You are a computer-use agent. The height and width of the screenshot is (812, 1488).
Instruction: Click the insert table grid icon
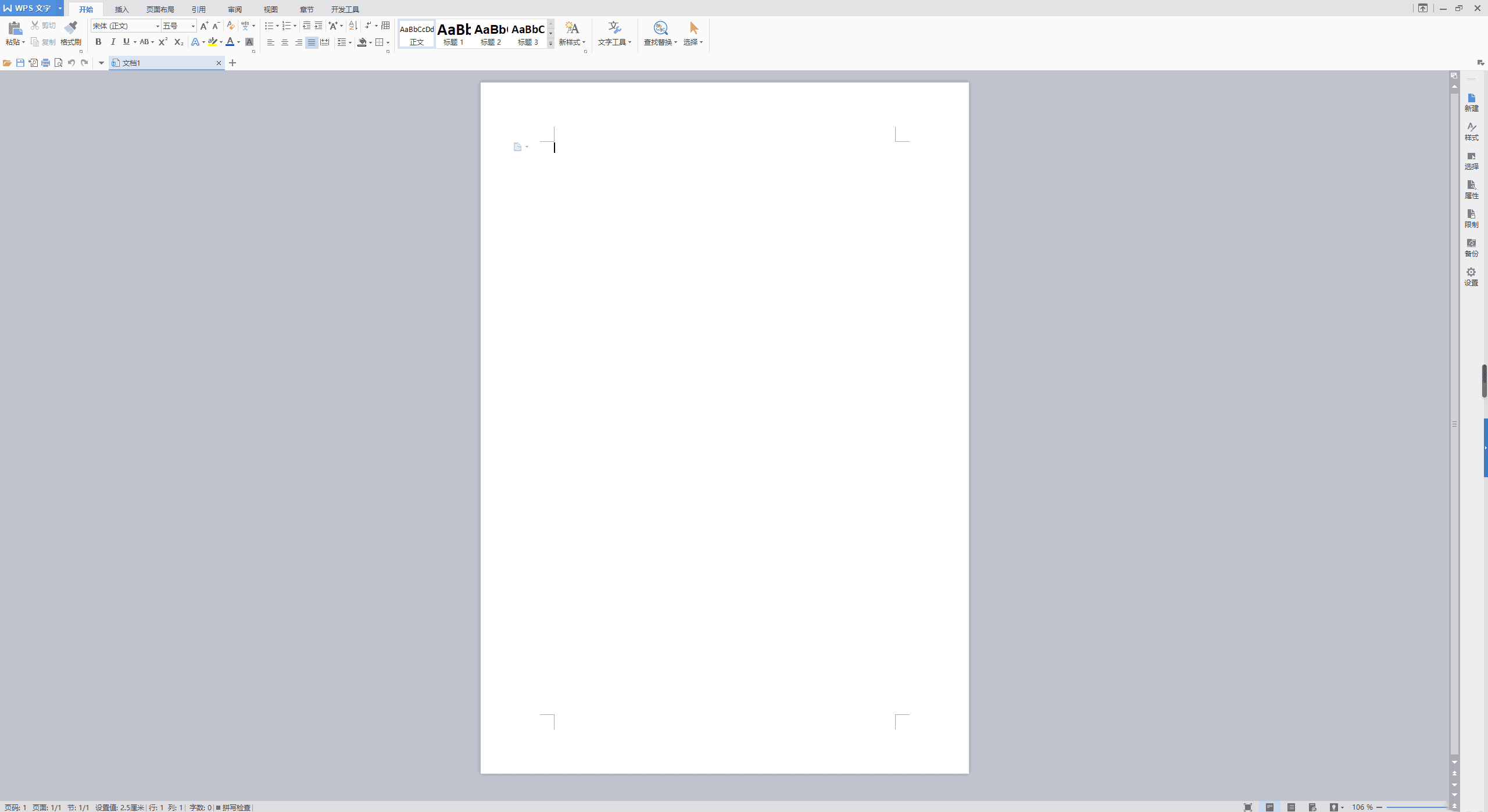(x=385, y=26)
